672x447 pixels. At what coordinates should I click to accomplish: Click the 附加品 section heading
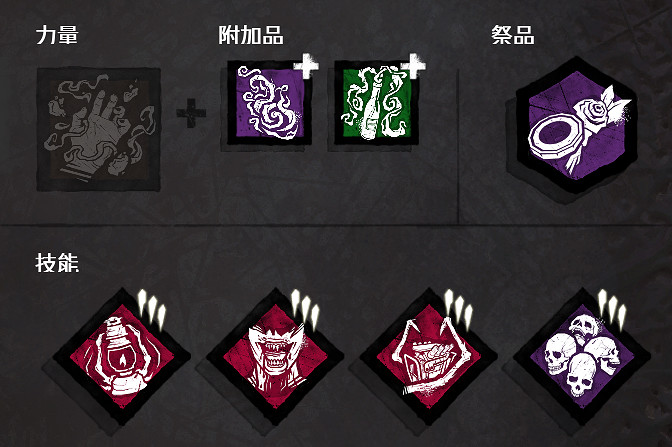pyautogui.click(x=251, y=35)
